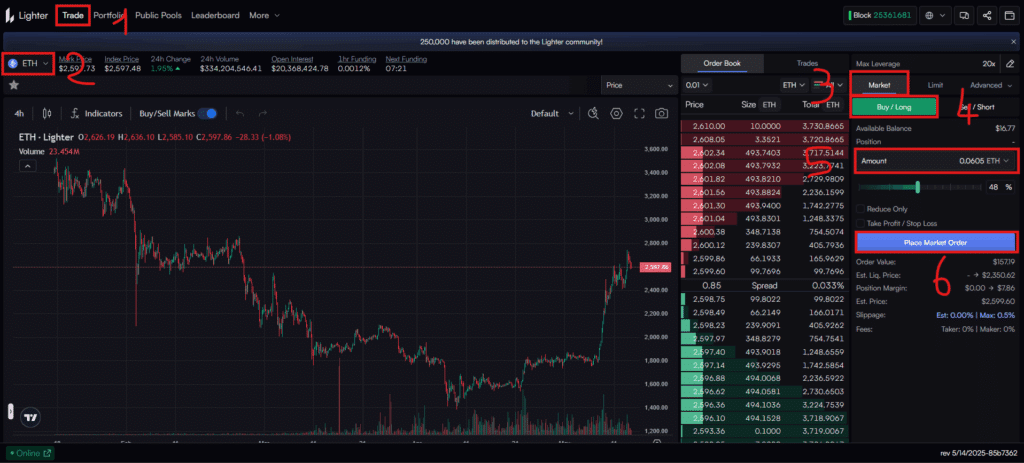Dismiss the announcement banner
The image size is (1024, 463).
pyautogui.click(x=1013, y=42)
